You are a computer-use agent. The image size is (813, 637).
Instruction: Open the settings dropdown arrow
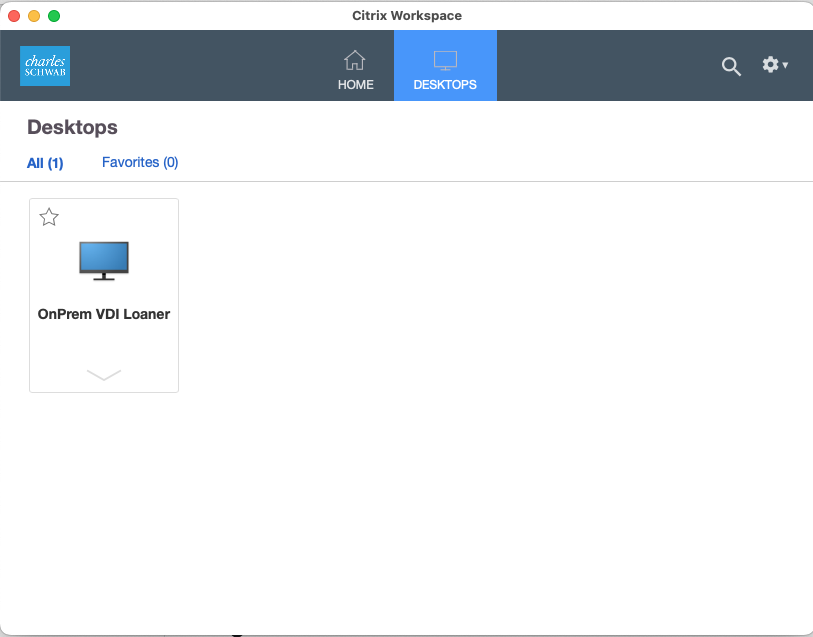click(784, 66)
